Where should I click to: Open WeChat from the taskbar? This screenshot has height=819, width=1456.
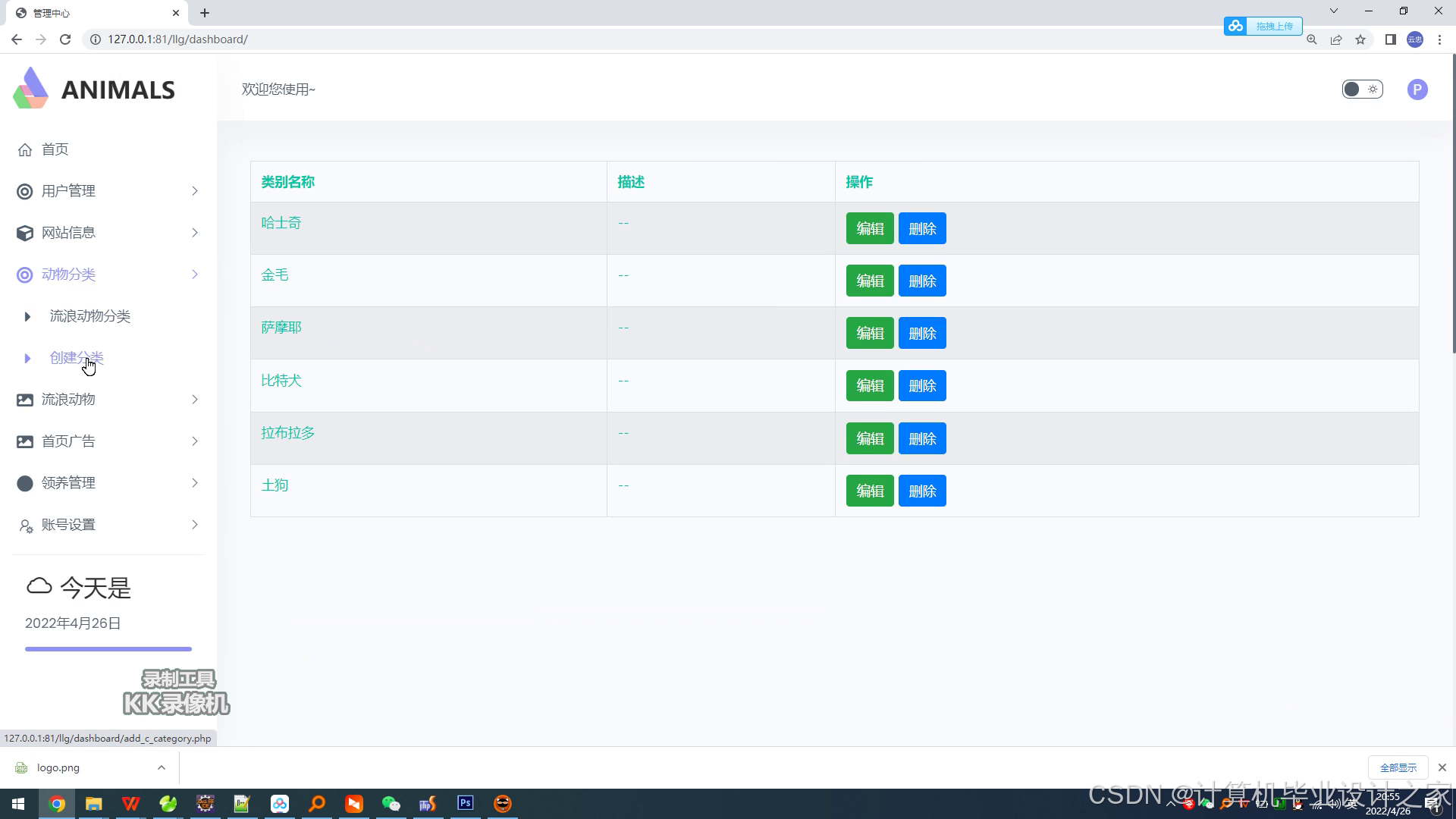tap(391, 803)
